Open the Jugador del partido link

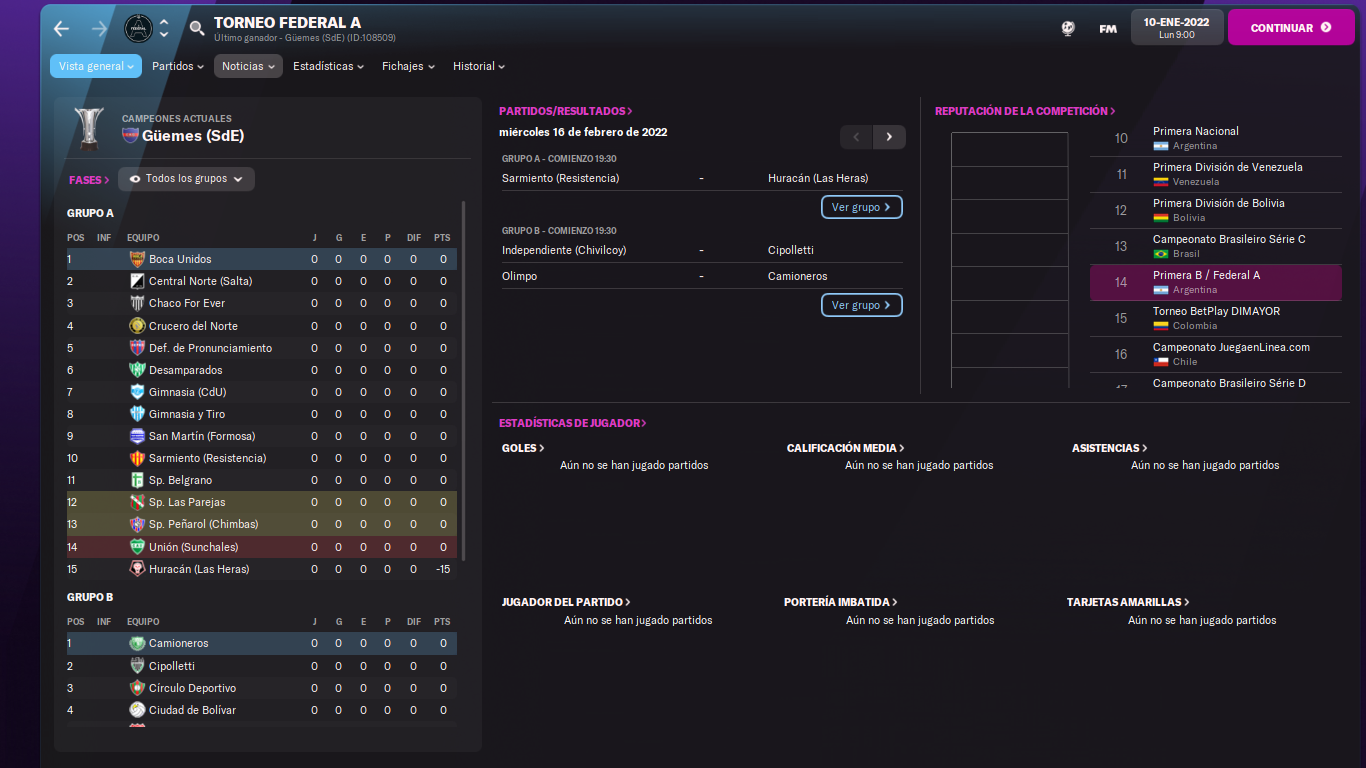click(x=566, y=602)
